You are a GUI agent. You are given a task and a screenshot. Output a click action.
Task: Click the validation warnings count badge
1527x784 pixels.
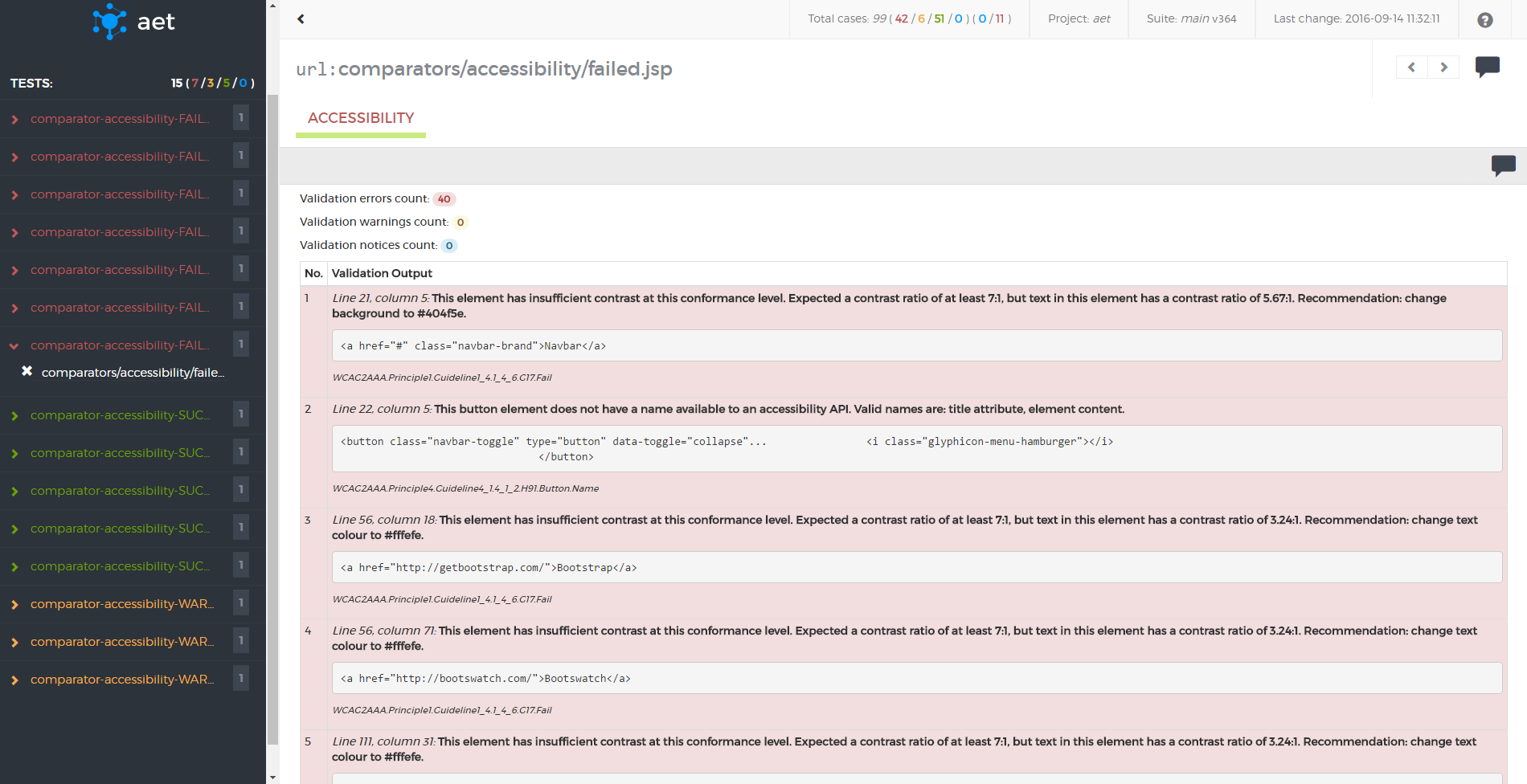click(x=460, y=223)
